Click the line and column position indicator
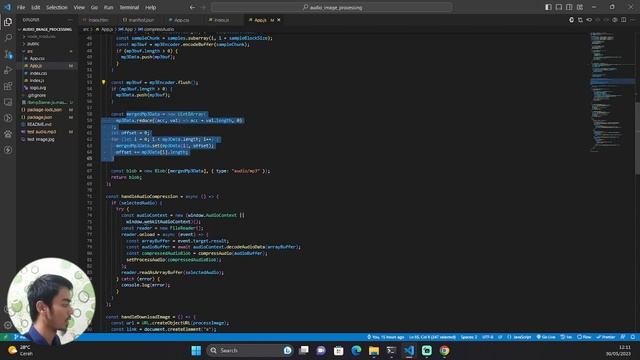Image resolution: width=640 pixels, height=360 pixels. tap(432, 337)
